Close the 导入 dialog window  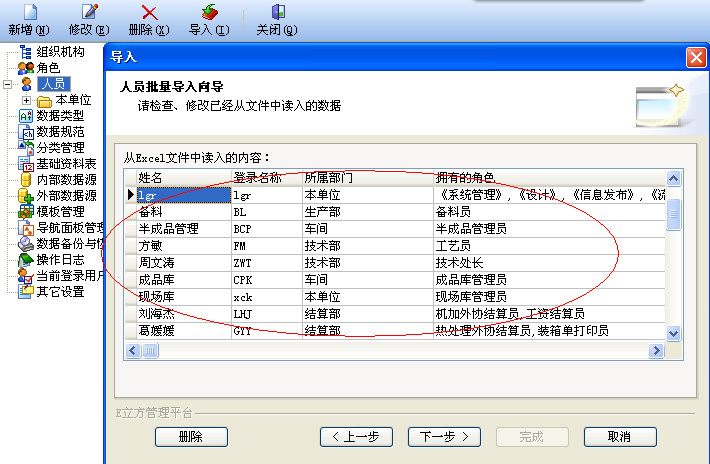(x=696, y=57)
